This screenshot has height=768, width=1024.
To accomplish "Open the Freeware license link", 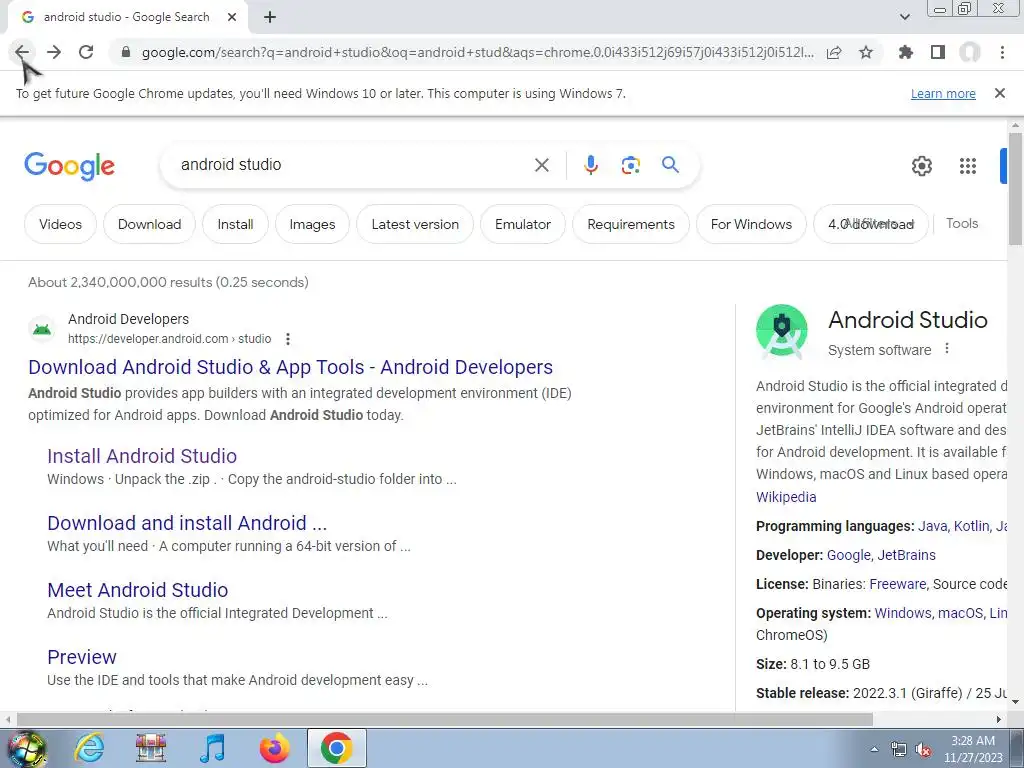I will coord(897,584).
